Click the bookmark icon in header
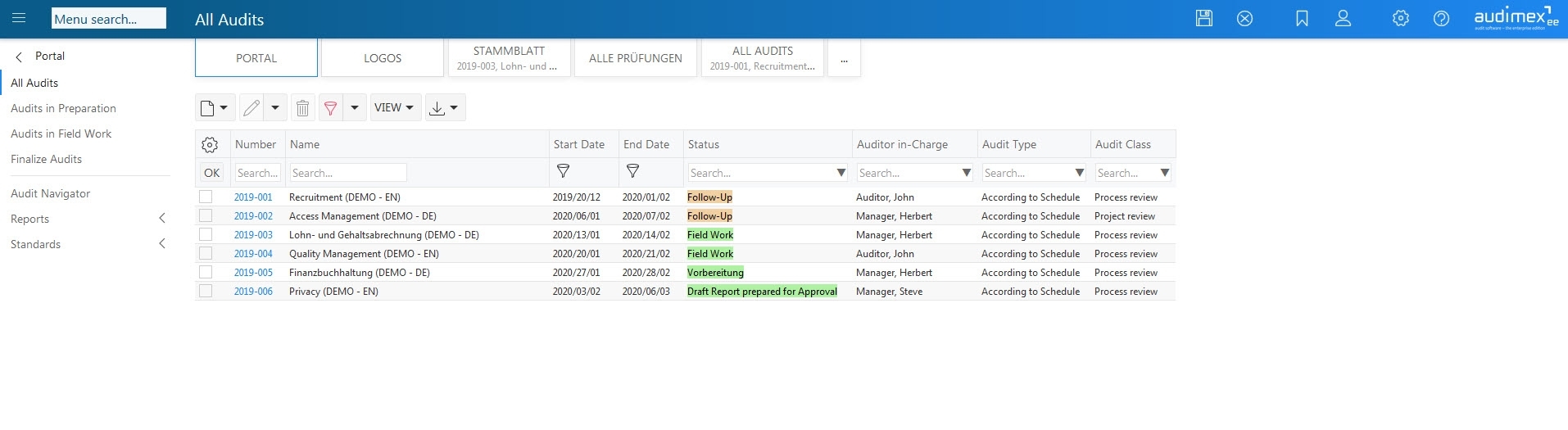Image resolution: width=1568 pixels, height=430 pixels. tap(1302, 18)
